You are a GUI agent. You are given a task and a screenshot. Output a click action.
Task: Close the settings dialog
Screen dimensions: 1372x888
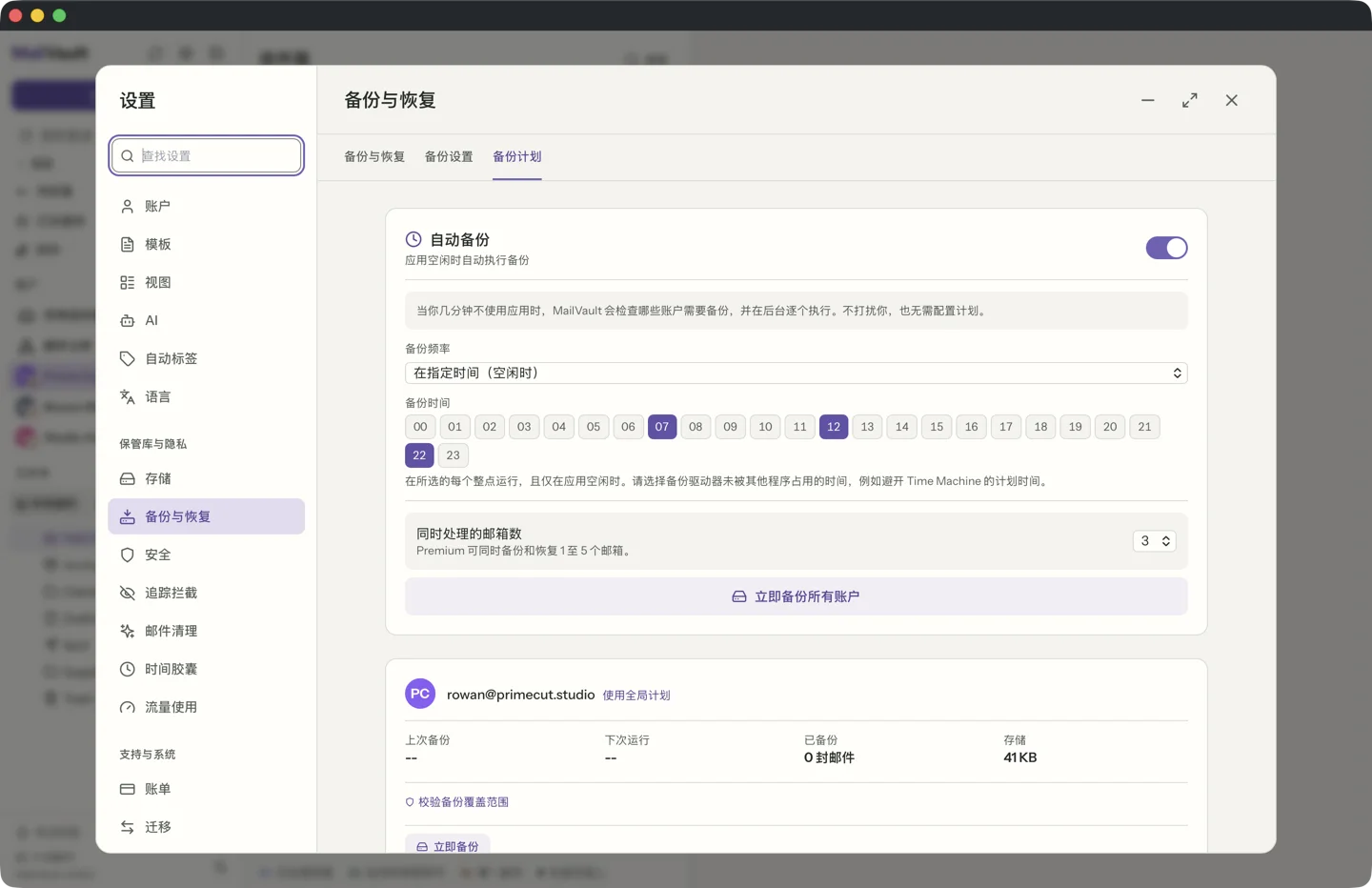[x=1232, y=100]
